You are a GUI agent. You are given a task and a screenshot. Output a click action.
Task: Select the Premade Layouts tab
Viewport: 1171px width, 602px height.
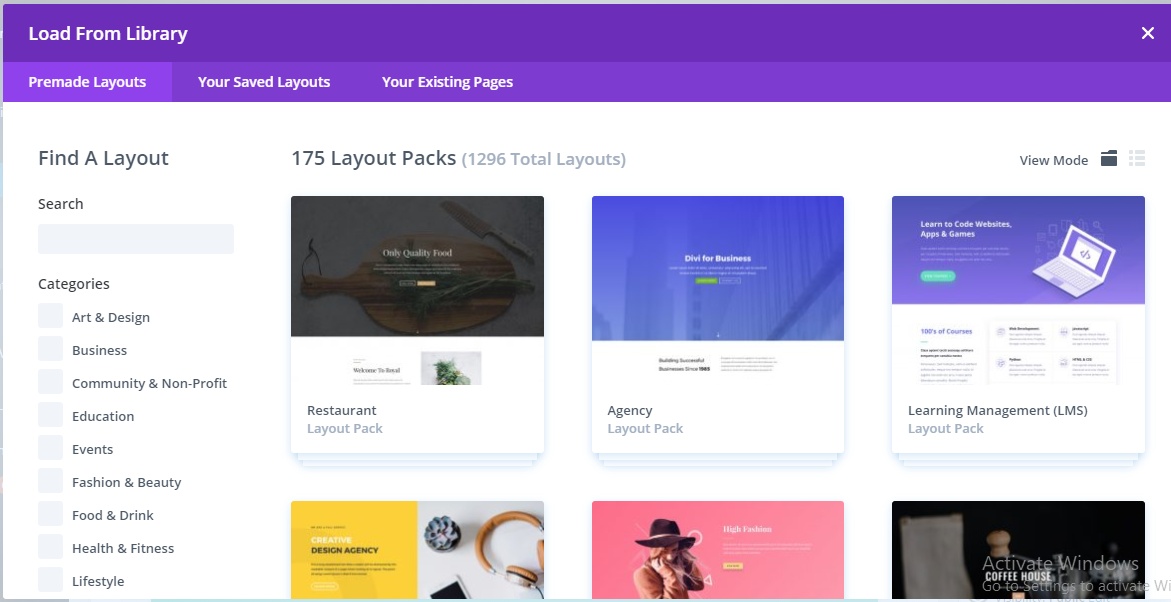coord(87,82)
